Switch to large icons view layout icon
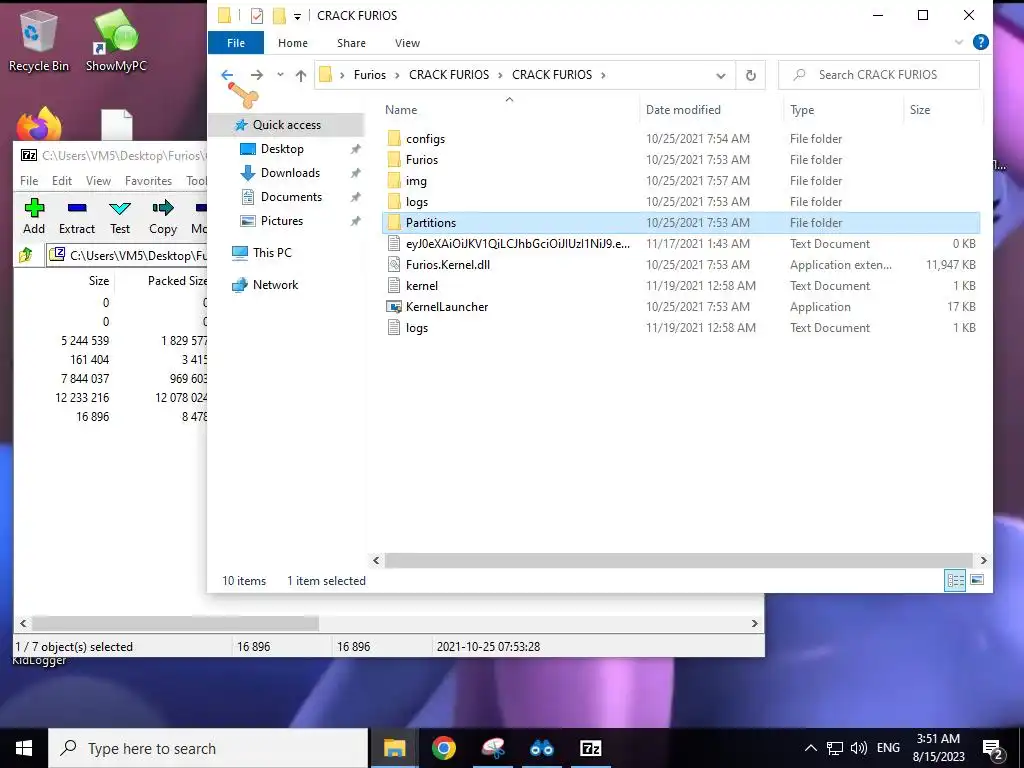Screen dimensions: 1024x768 point(977,580)
